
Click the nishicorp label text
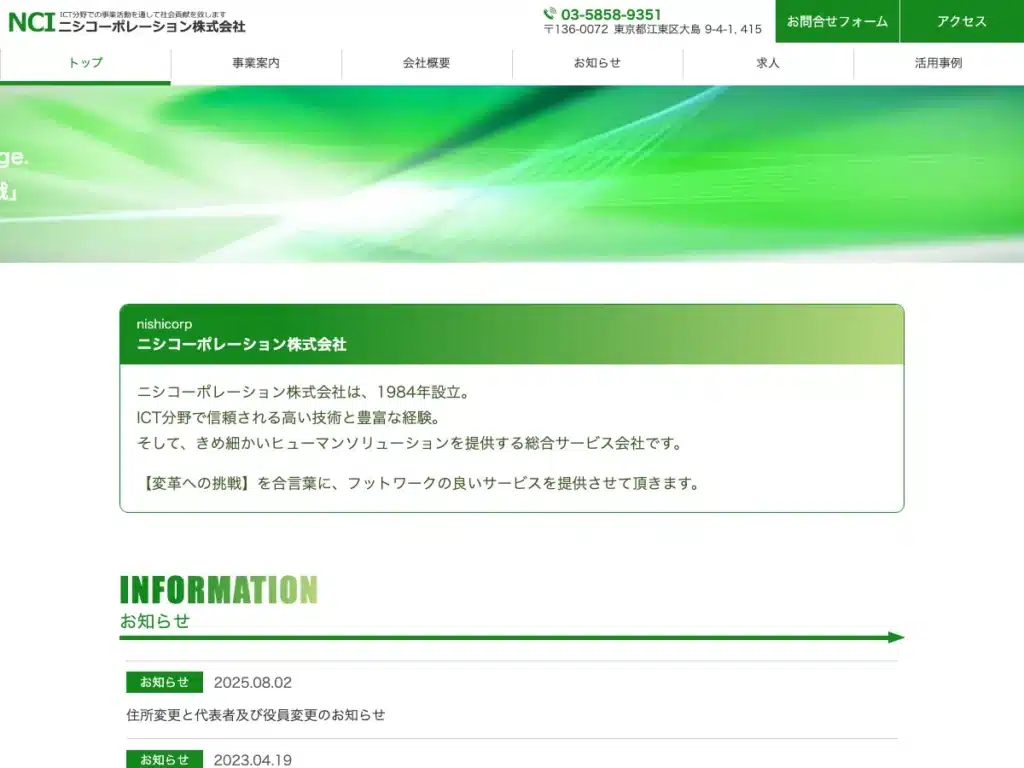pyautogui.click(x=164, y=324)
